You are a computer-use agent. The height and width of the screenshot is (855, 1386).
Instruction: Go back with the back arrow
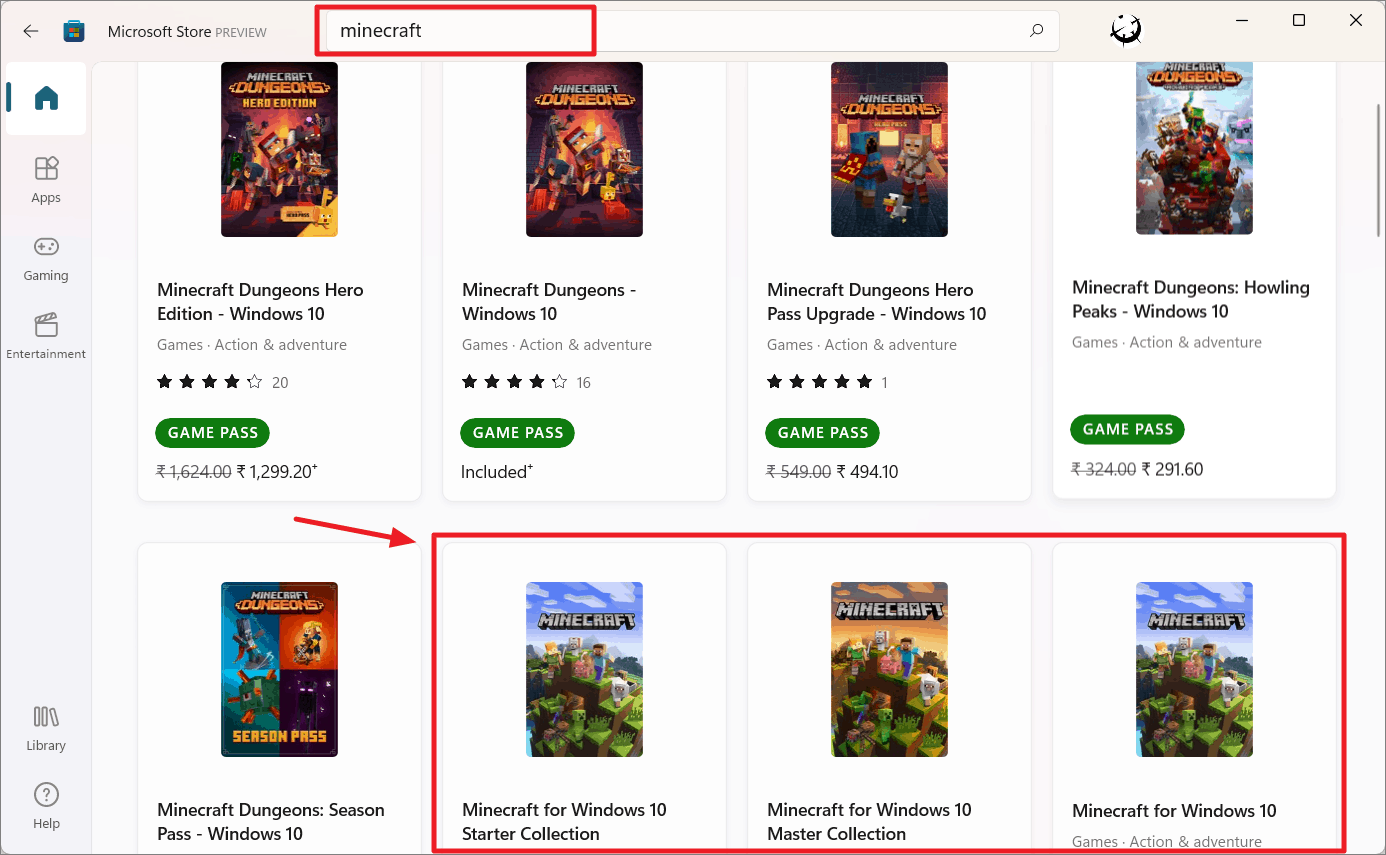(31, 31)
